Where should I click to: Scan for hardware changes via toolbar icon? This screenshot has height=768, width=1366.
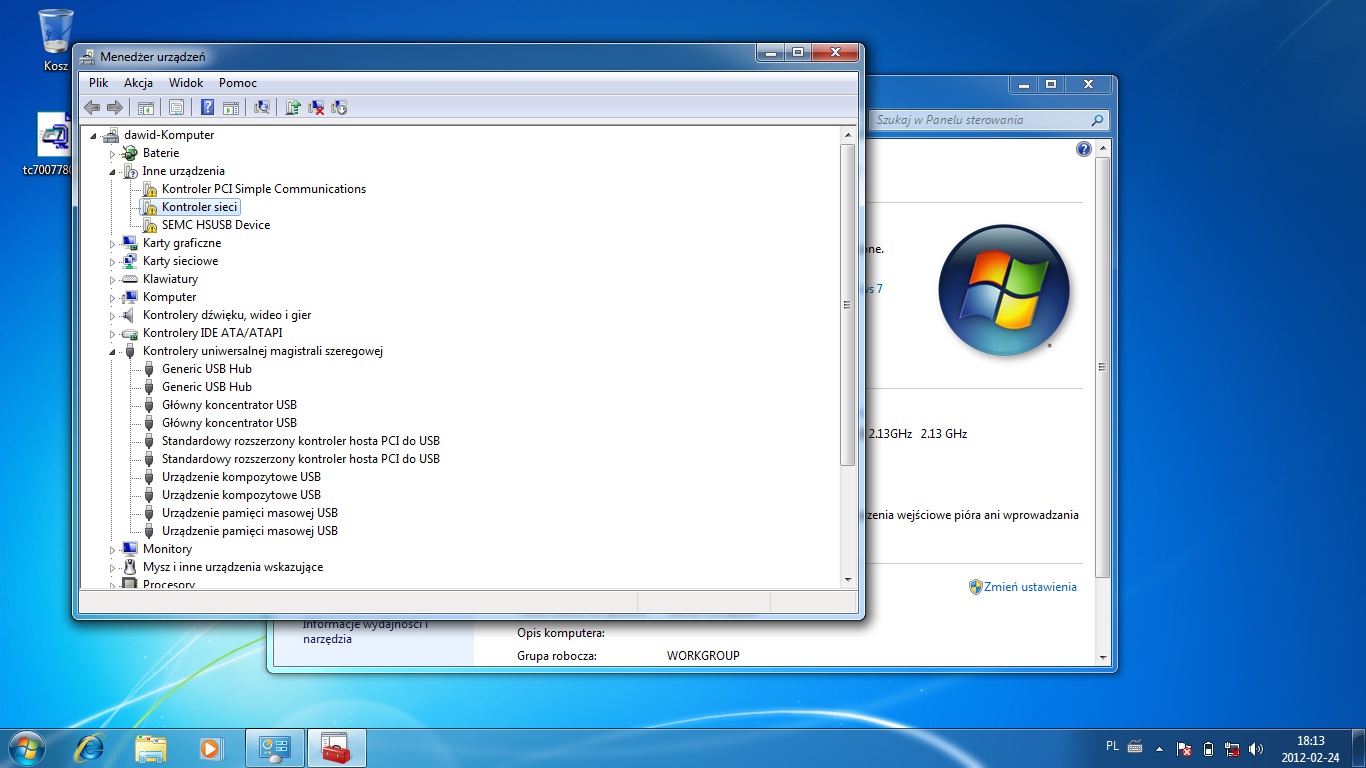262,107
